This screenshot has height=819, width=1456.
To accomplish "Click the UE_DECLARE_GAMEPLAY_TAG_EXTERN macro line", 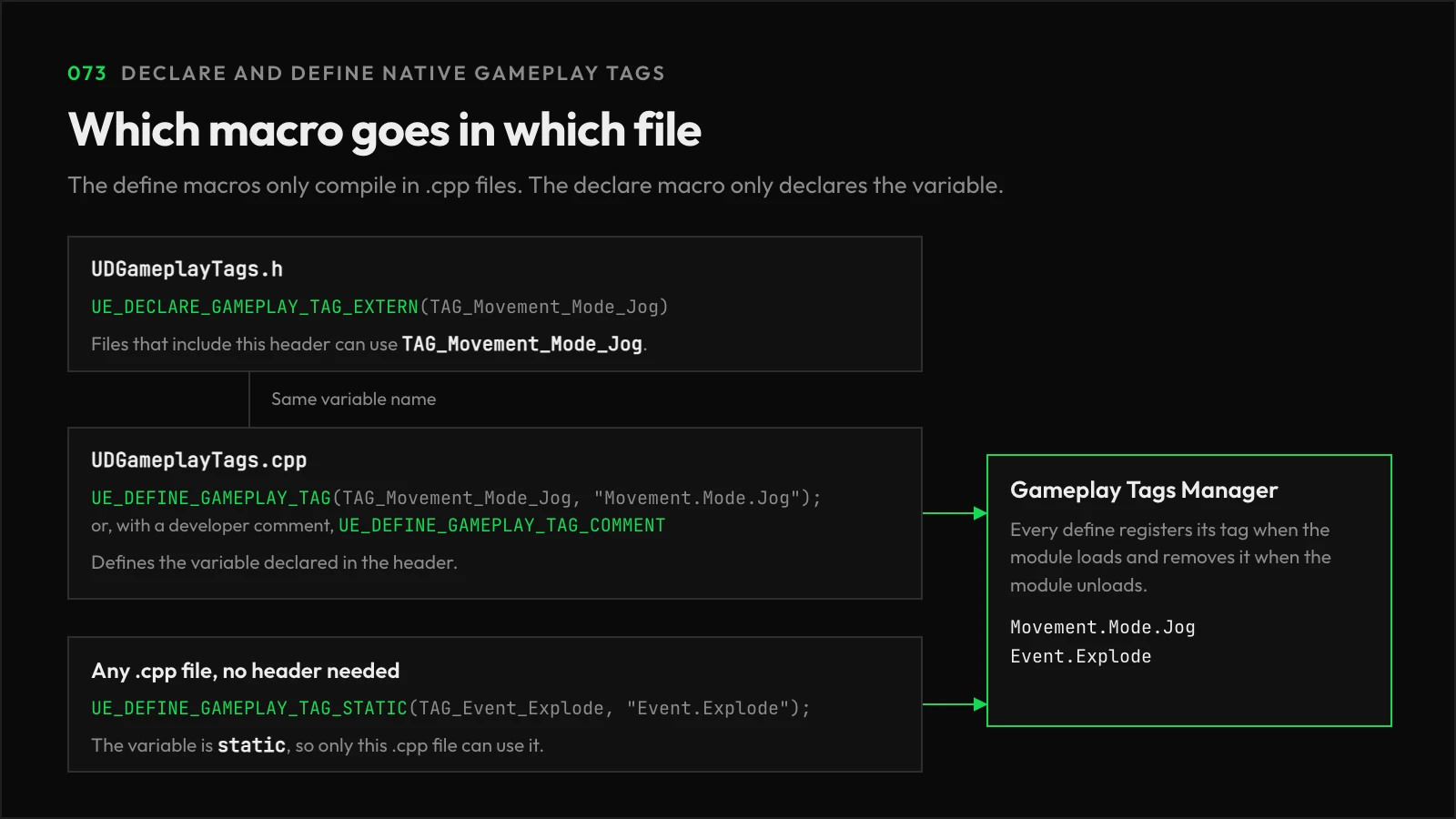I will 379,307.
